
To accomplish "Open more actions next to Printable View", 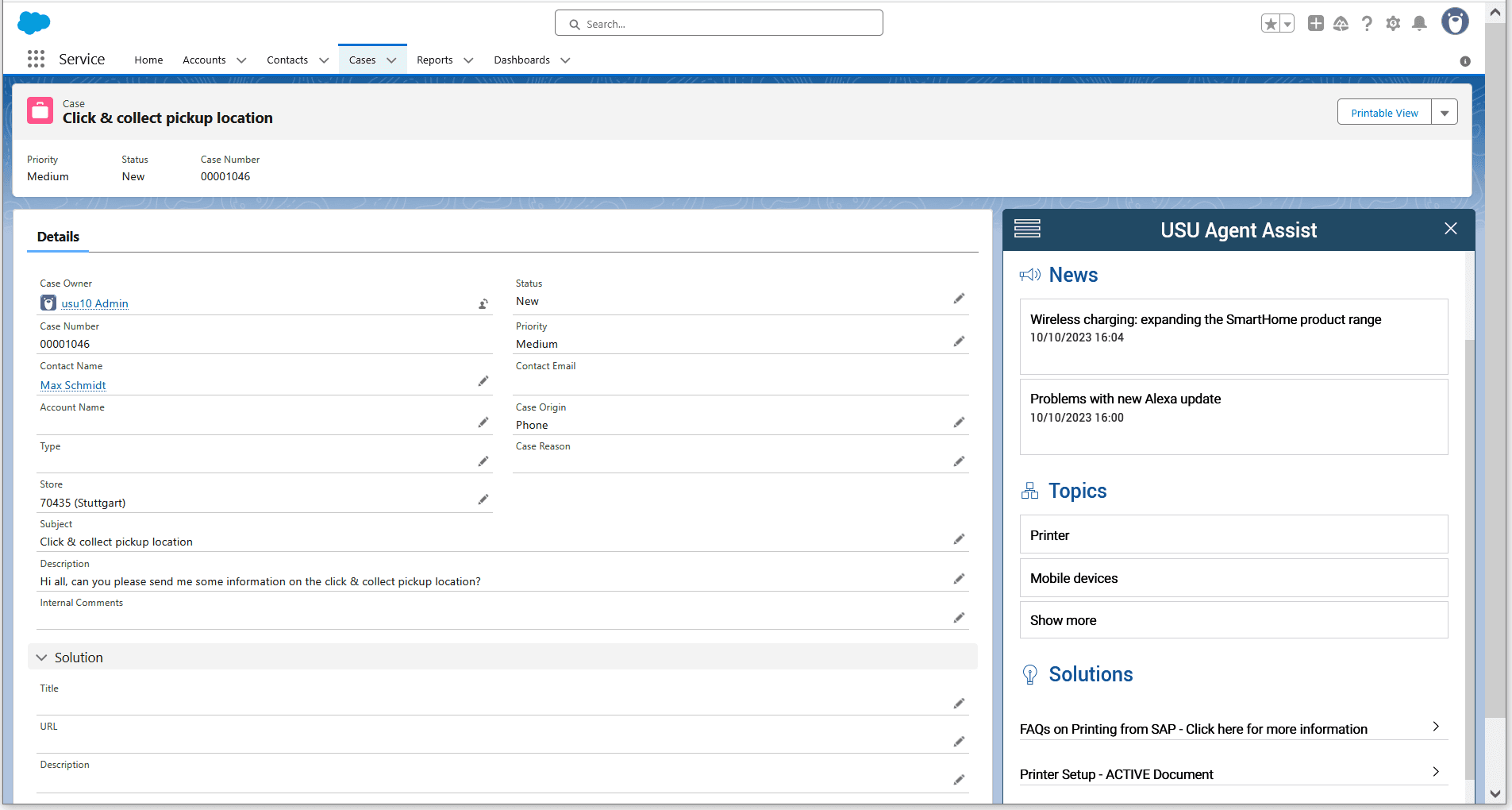I will pyautogui.click(x=1445, y=113).
